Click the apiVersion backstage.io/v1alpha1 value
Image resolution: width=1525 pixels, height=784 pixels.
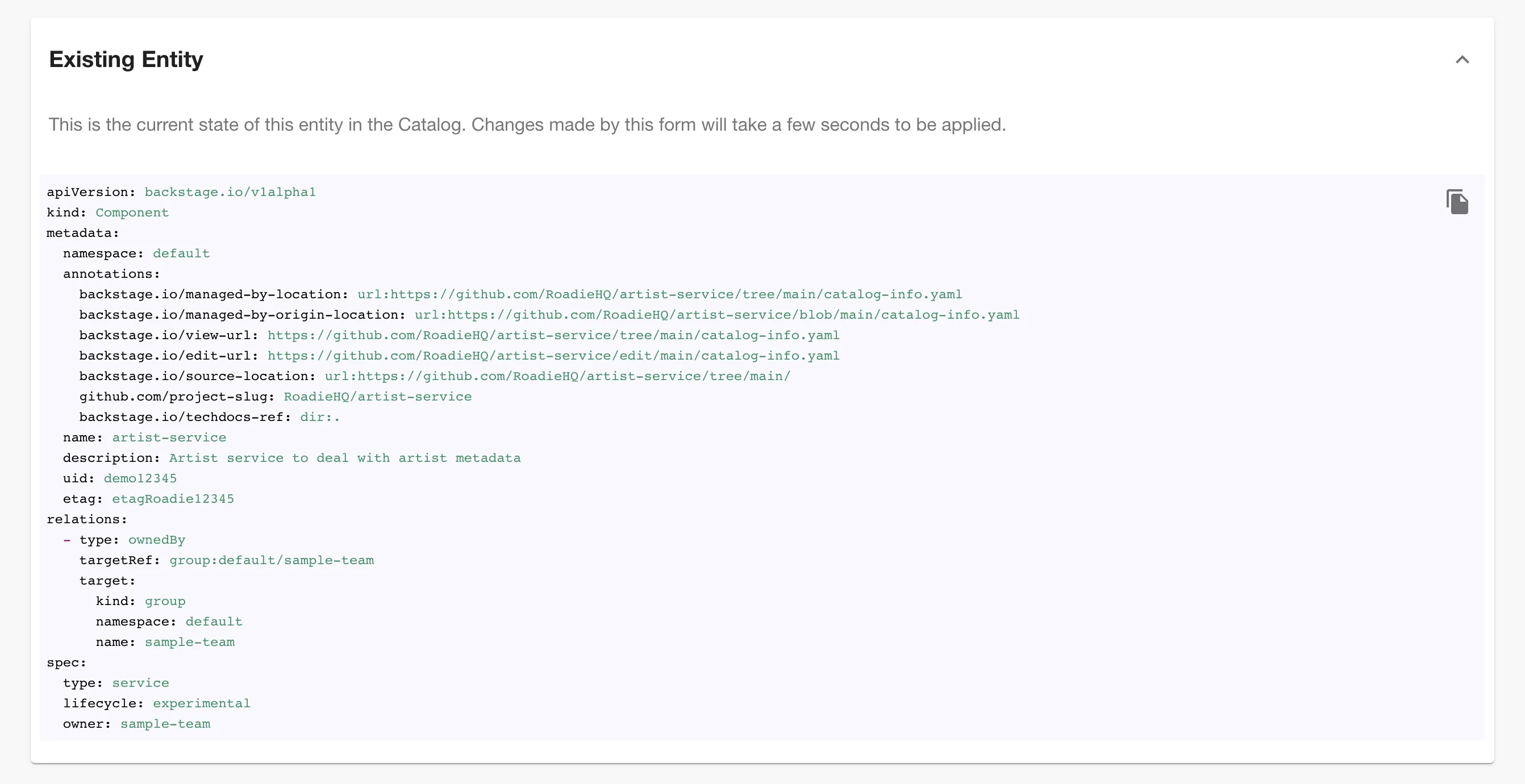(230, 193)
